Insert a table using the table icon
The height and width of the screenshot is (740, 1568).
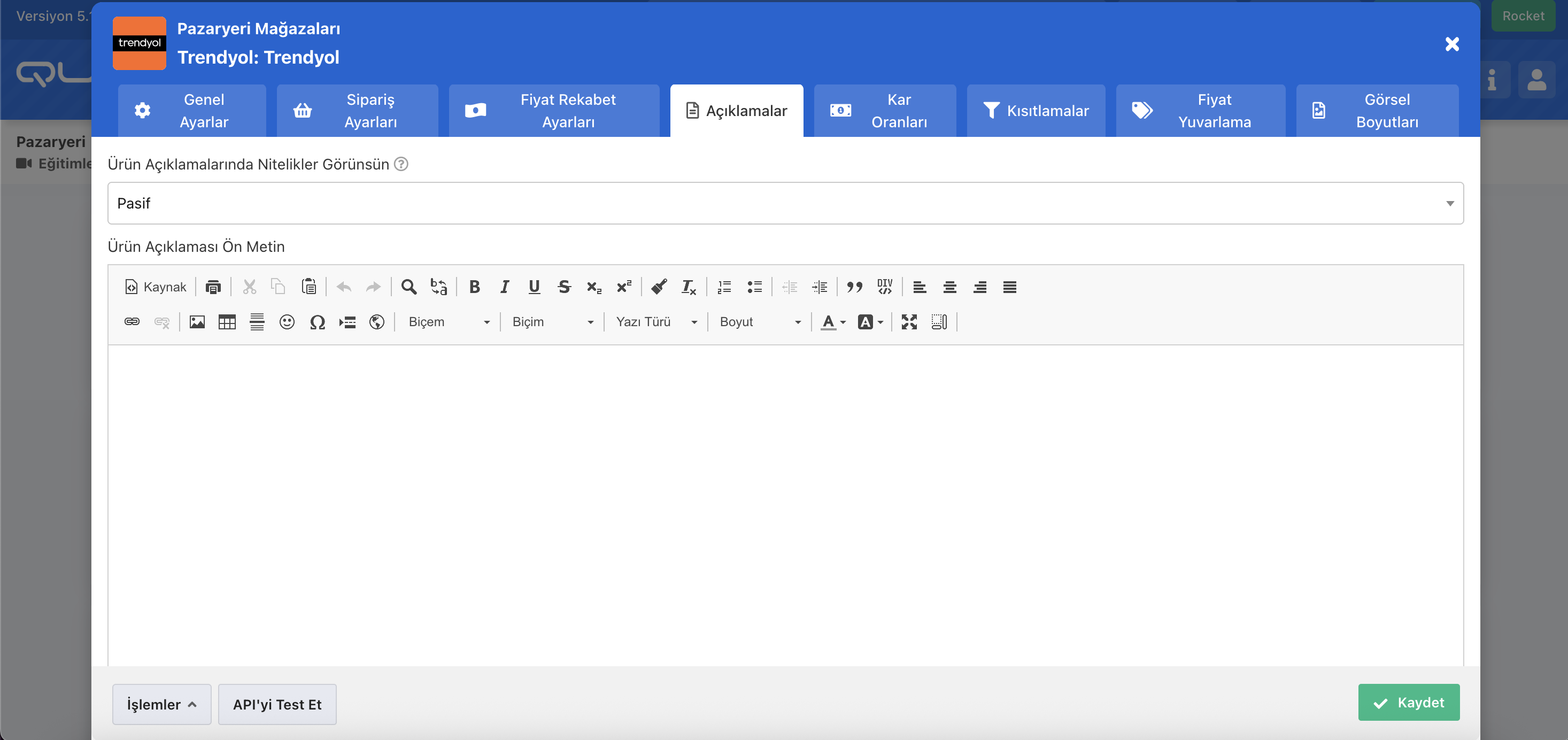227,322
